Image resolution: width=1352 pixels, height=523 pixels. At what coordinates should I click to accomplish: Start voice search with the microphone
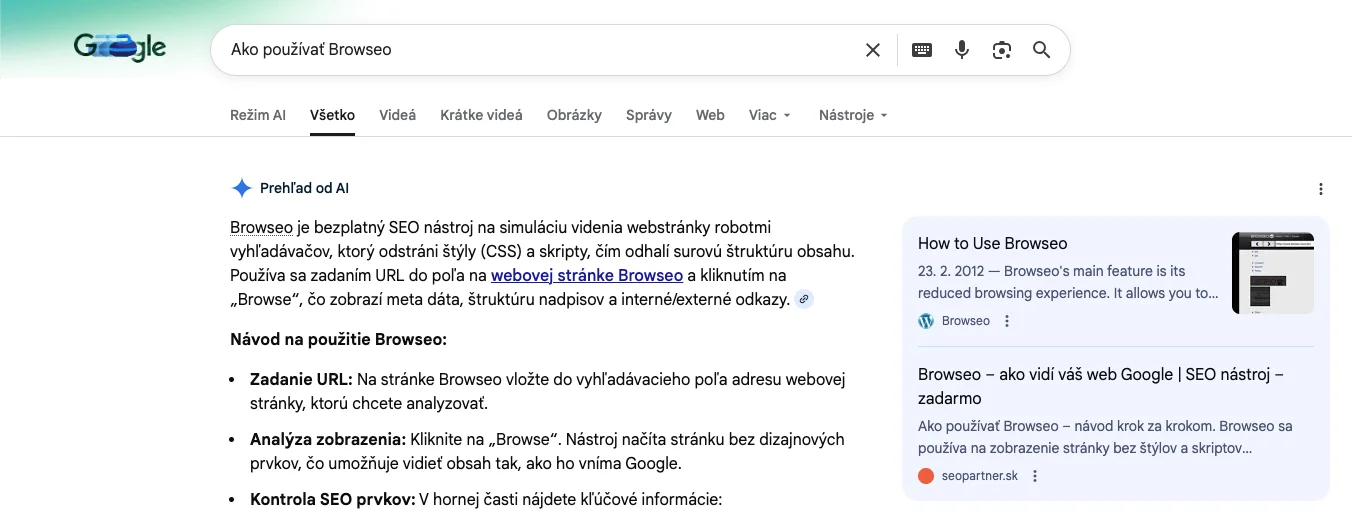point(962,50)
